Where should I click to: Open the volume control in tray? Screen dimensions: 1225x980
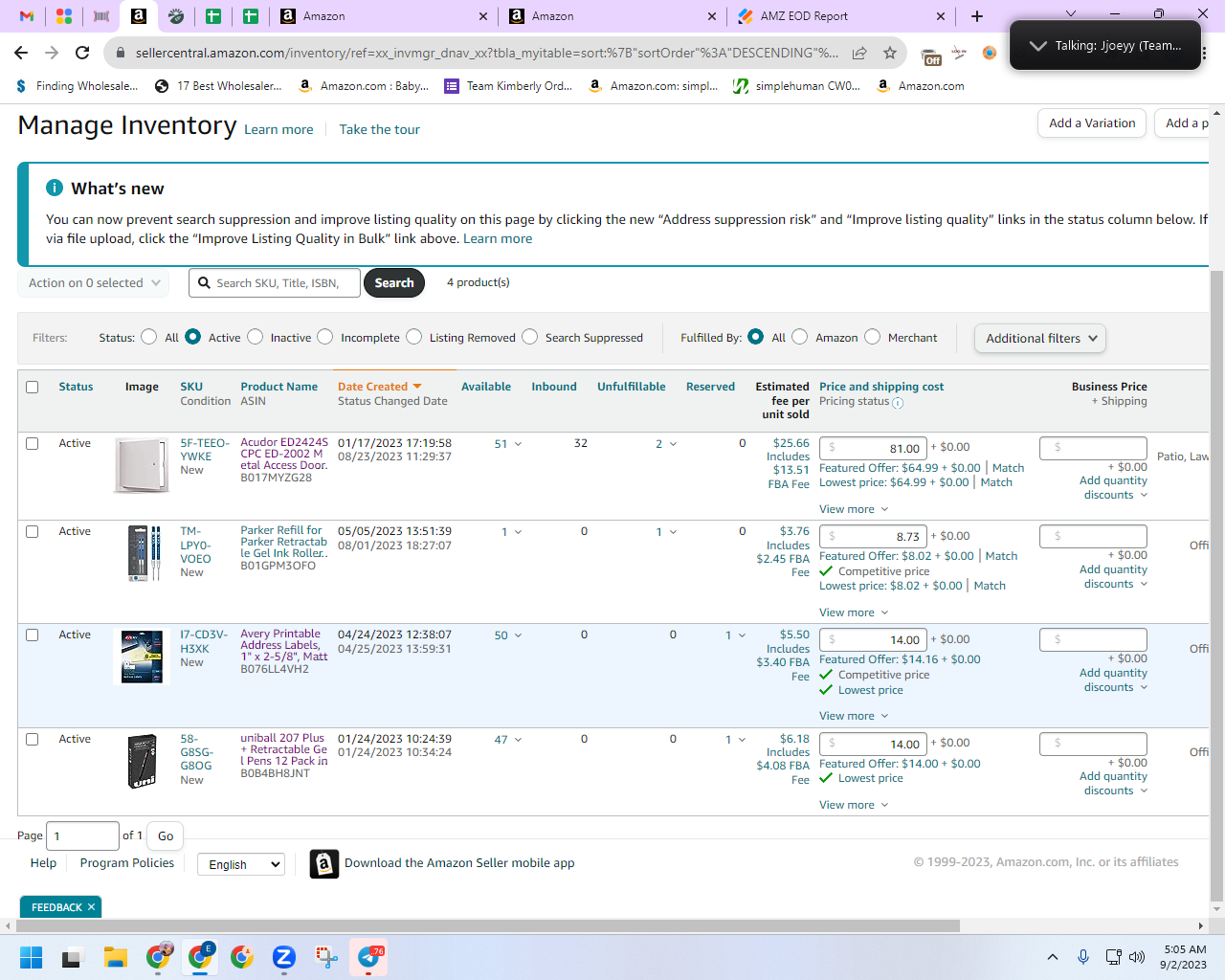(x=1137, y=957)
